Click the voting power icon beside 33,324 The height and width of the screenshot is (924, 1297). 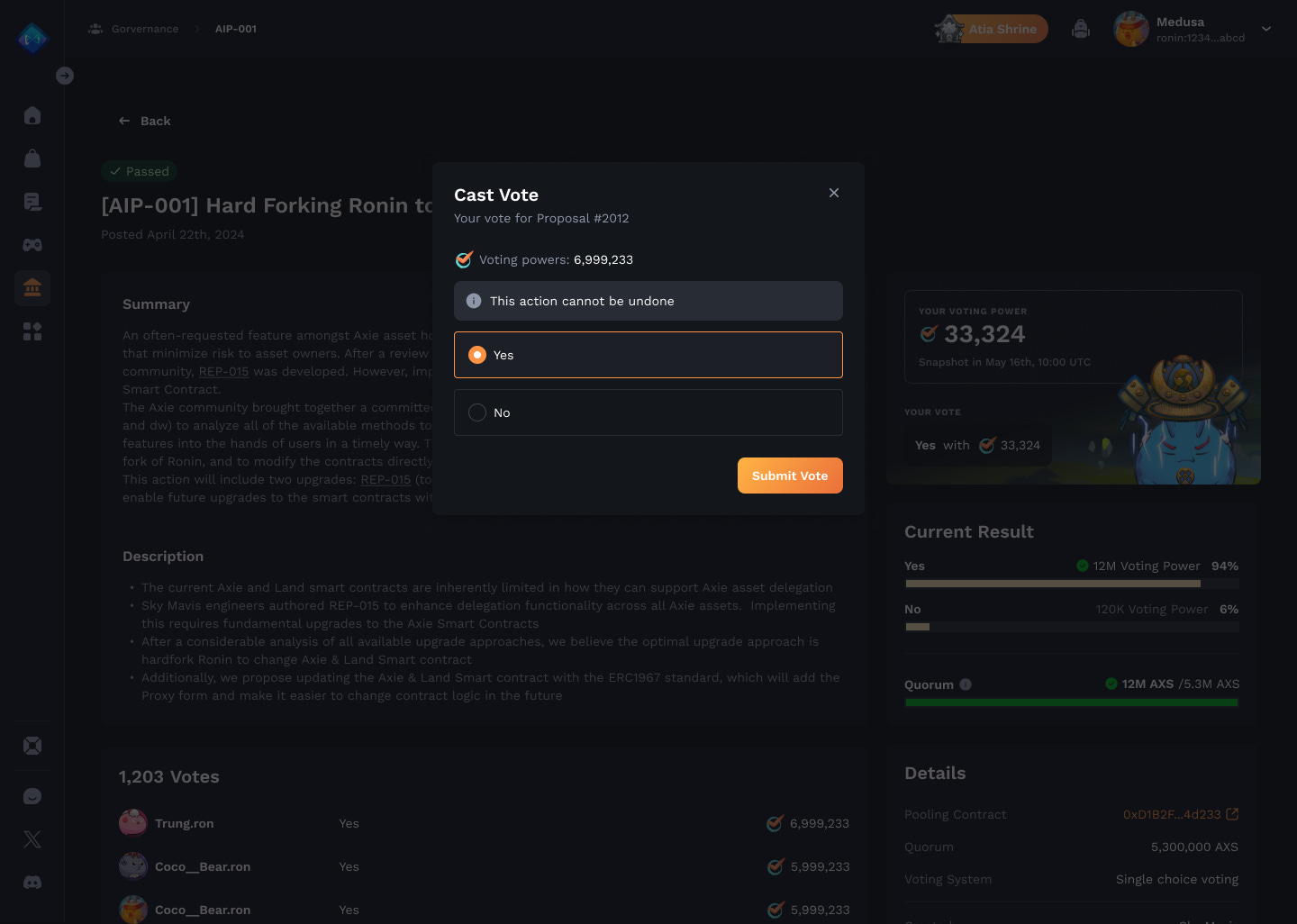[x=929, y=334]
